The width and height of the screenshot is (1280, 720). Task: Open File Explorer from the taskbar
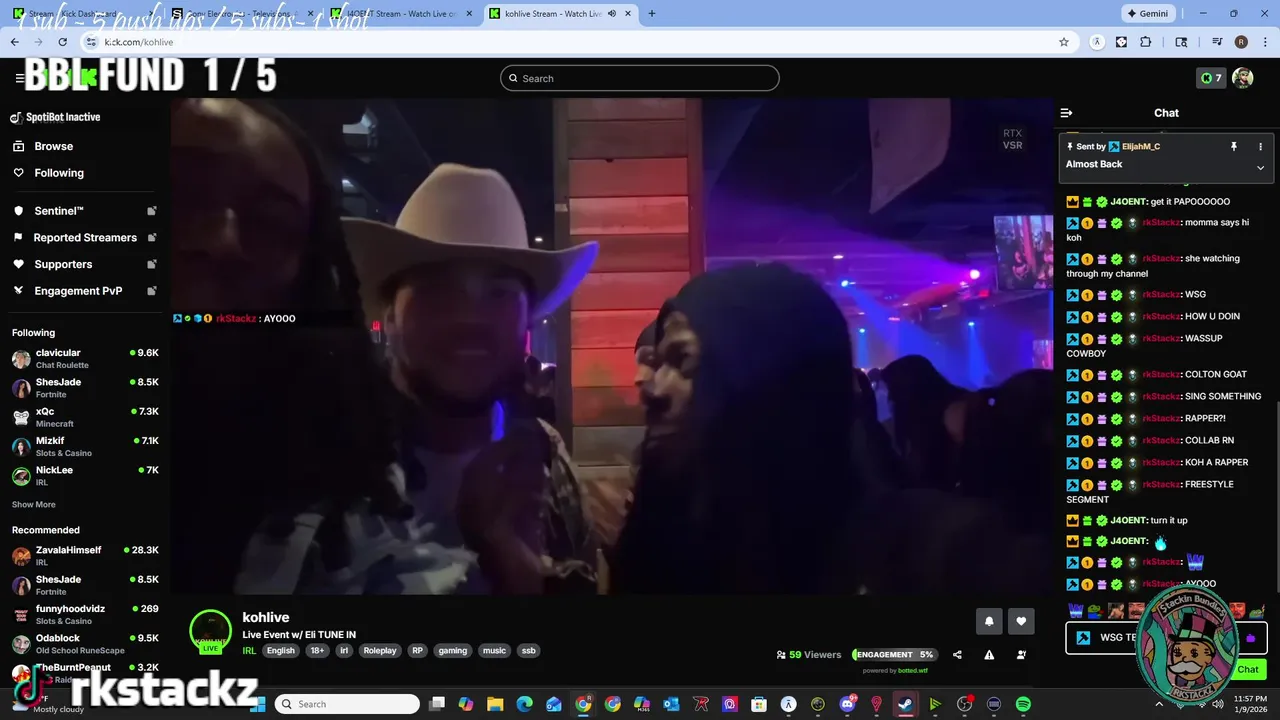(495, 704)
